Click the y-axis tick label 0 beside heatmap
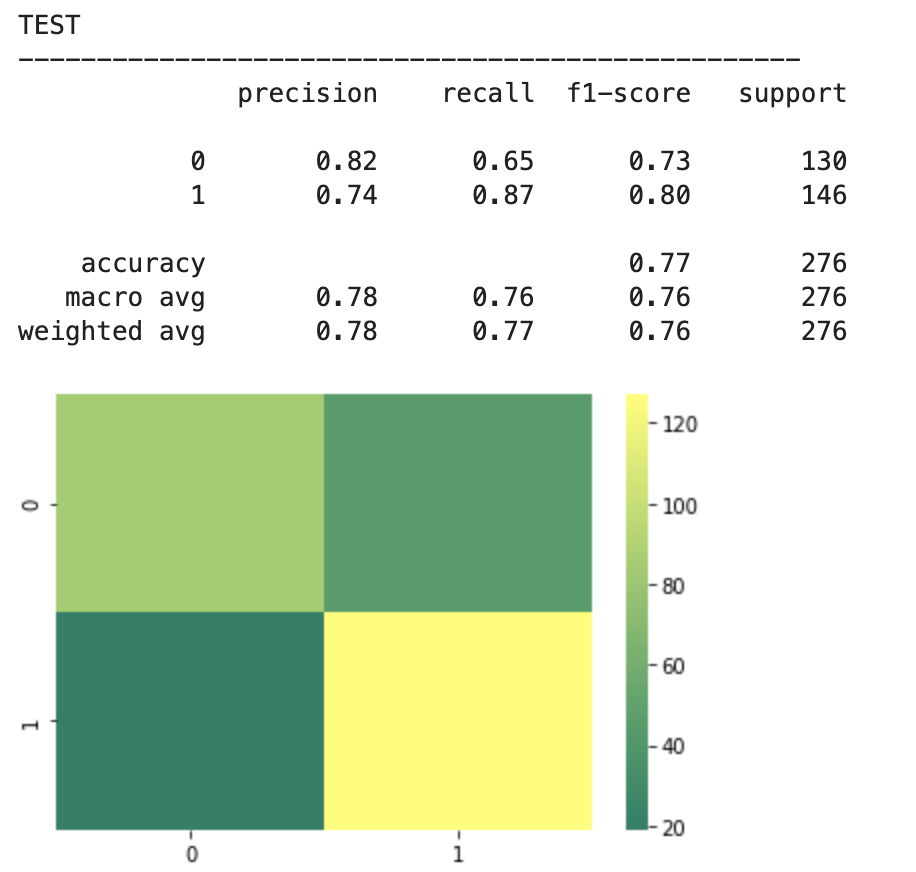 click(x=31, y=506)
